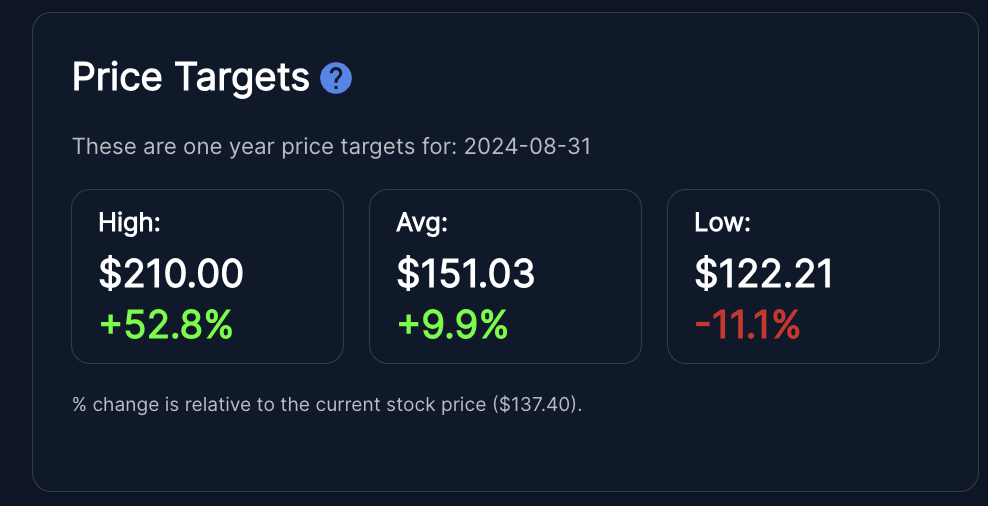Select the red -11.1% change
988x506 pixels.
click(x=747, y=325)
